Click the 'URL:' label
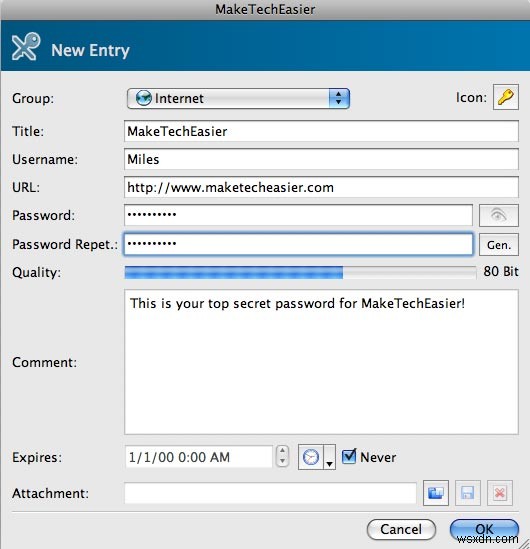Screen dimensions: 530x549 (26, 187)
